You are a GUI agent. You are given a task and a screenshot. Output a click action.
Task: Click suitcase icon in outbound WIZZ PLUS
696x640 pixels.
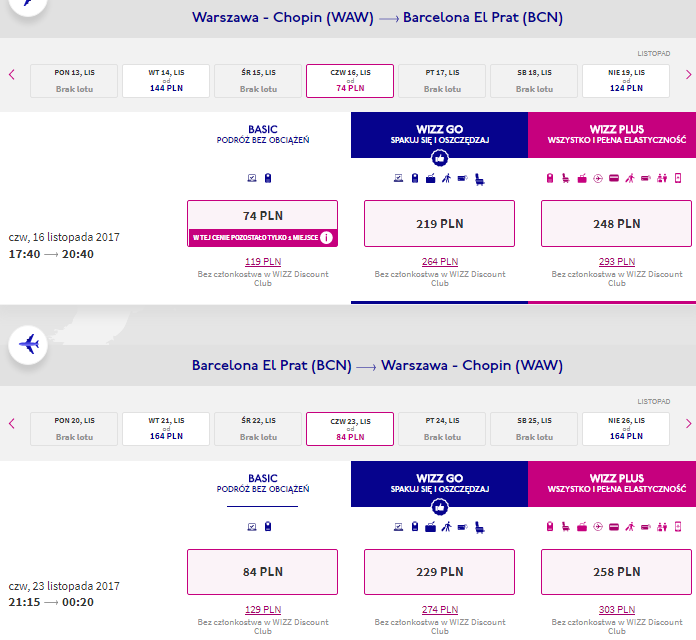click(582, 178)
